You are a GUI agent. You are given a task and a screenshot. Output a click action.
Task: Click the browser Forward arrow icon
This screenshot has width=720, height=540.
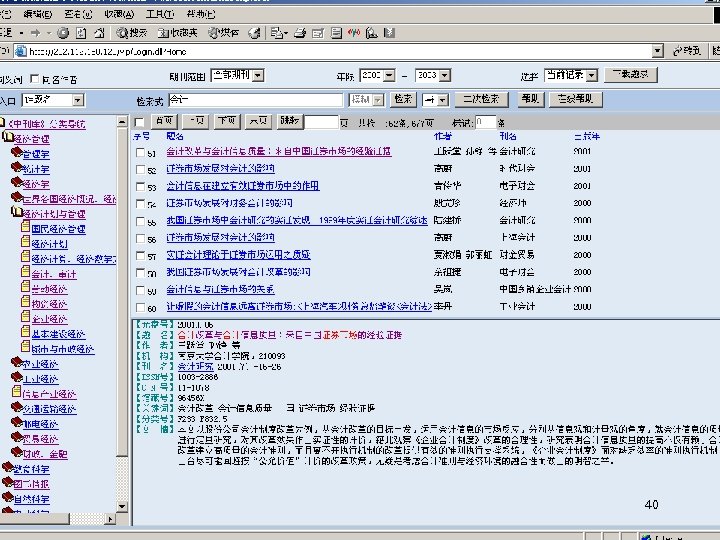[36, 33]
